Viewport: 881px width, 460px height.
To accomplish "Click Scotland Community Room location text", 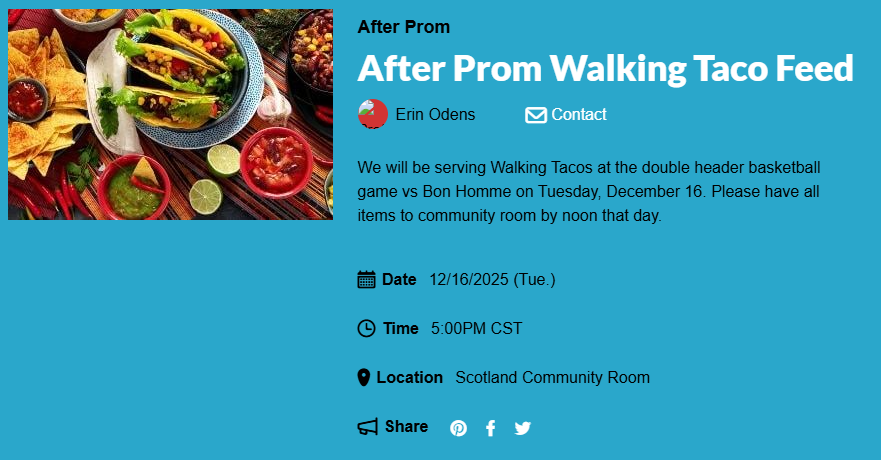I will coord(552,378).
